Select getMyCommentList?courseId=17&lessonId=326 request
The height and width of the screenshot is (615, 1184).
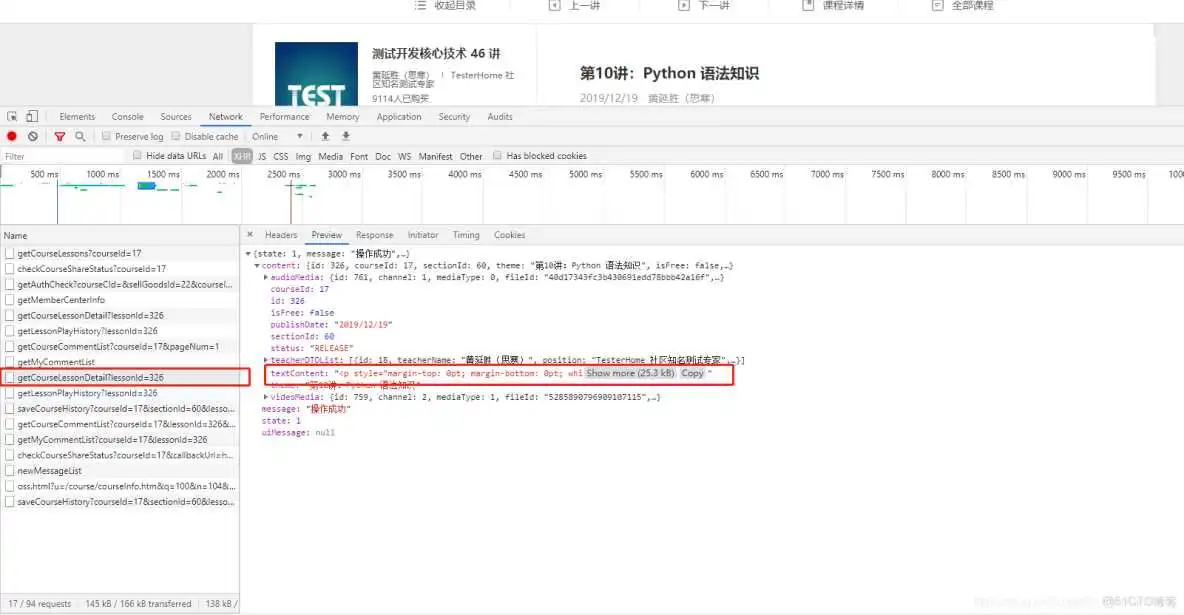(x=120, y=439)
